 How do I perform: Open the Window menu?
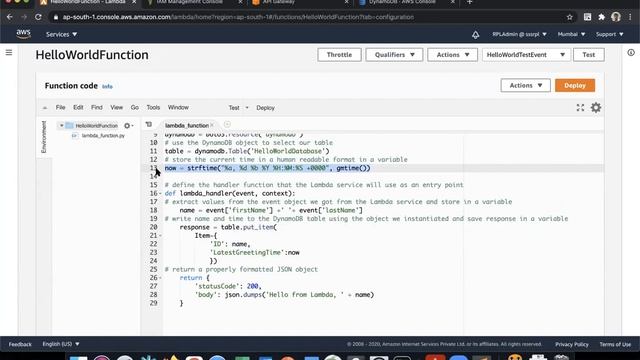pos(178,107)
